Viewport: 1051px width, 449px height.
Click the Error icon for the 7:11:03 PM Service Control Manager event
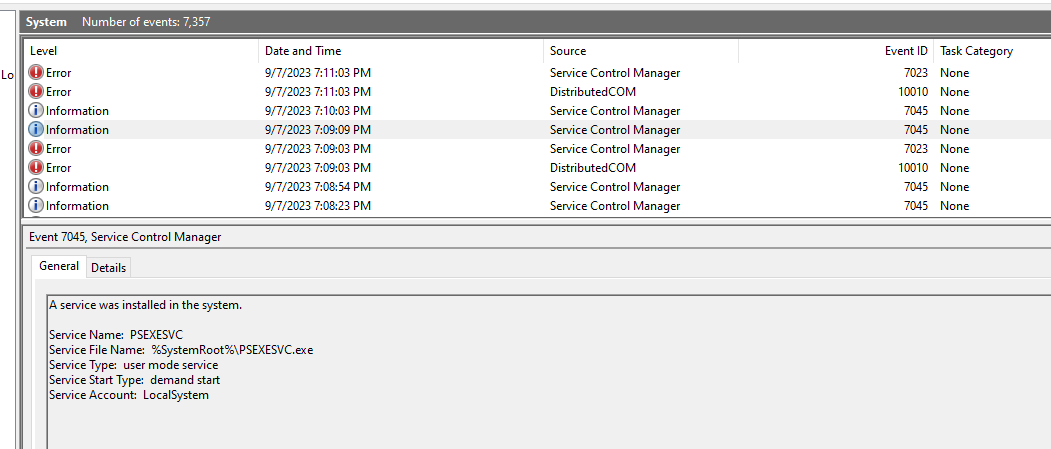(36, 73)
